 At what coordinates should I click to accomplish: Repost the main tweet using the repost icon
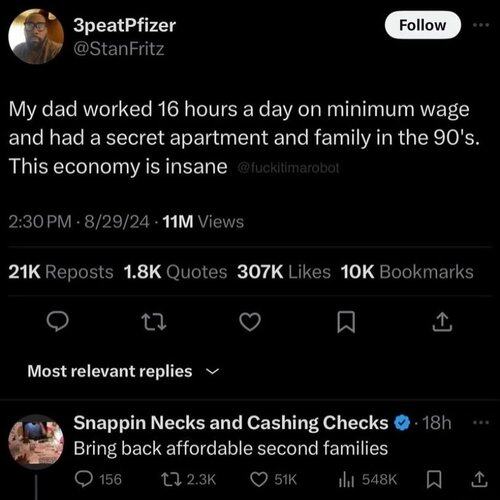tap(154, 322)
